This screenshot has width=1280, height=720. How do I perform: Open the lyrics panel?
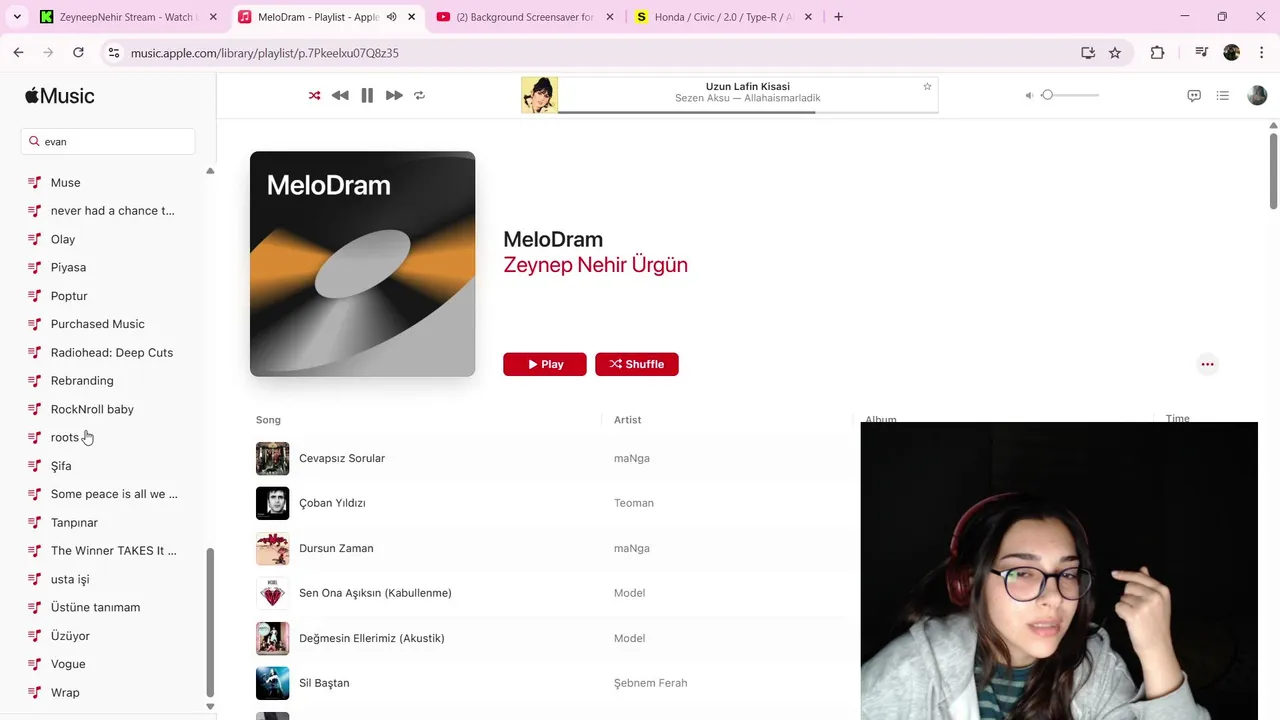click(1194, 95)
